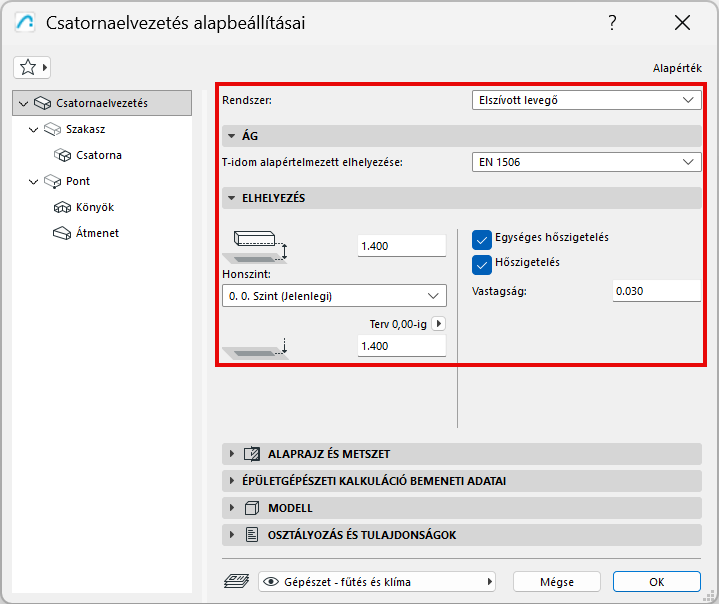Click the Mégse button
This screenshot has height=604, width=719.
[x=557, y=582]
